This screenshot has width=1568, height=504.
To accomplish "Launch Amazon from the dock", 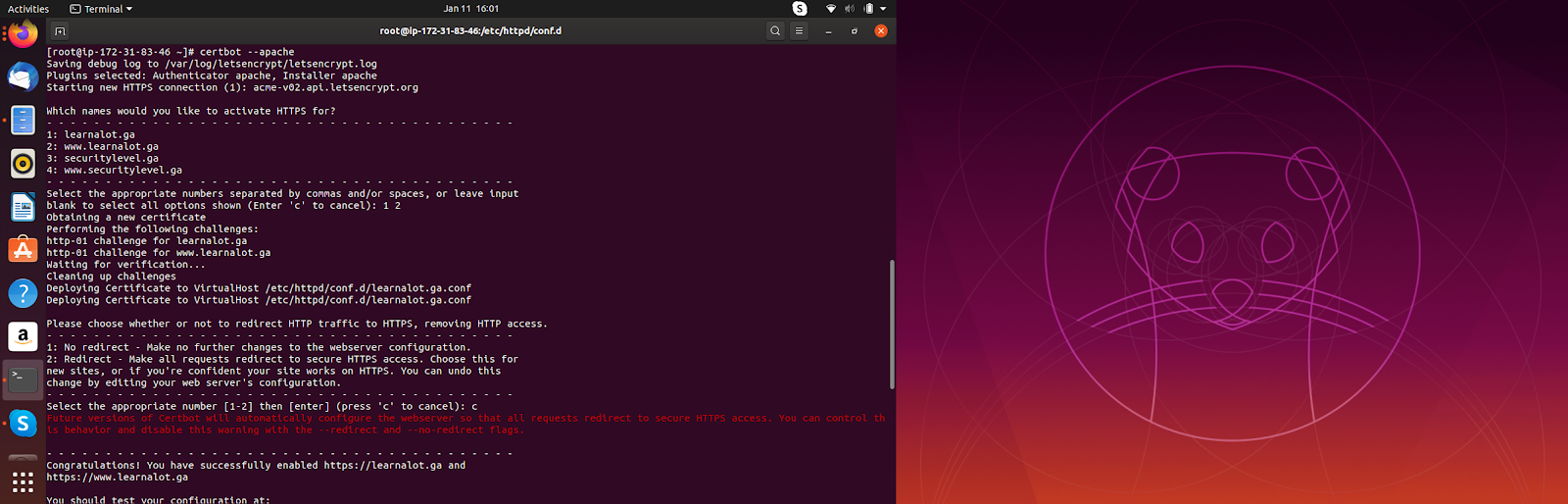I will (23, 336).
